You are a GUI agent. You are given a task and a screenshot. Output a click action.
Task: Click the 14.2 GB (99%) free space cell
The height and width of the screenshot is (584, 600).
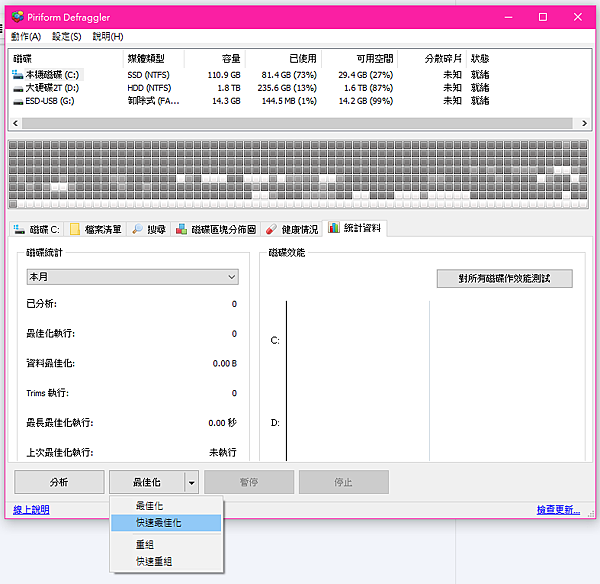pos(366,101)
